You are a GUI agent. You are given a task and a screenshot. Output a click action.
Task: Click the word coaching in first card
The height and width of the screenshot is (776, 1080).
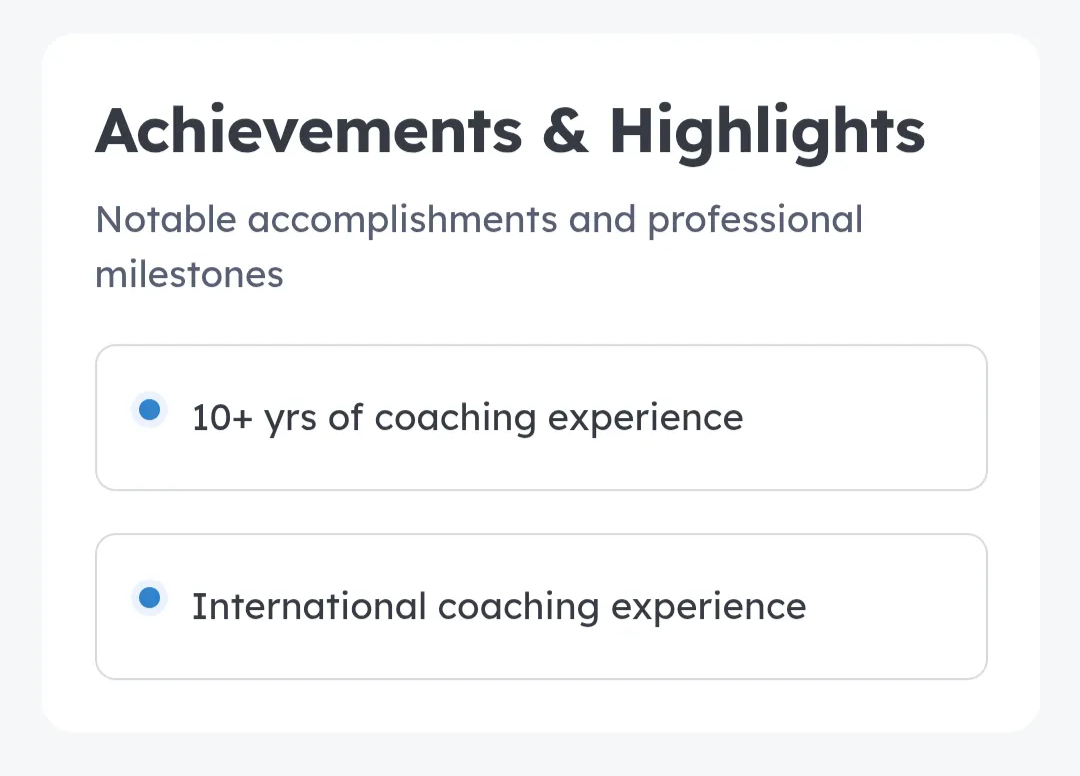click(x=455, y=419)
